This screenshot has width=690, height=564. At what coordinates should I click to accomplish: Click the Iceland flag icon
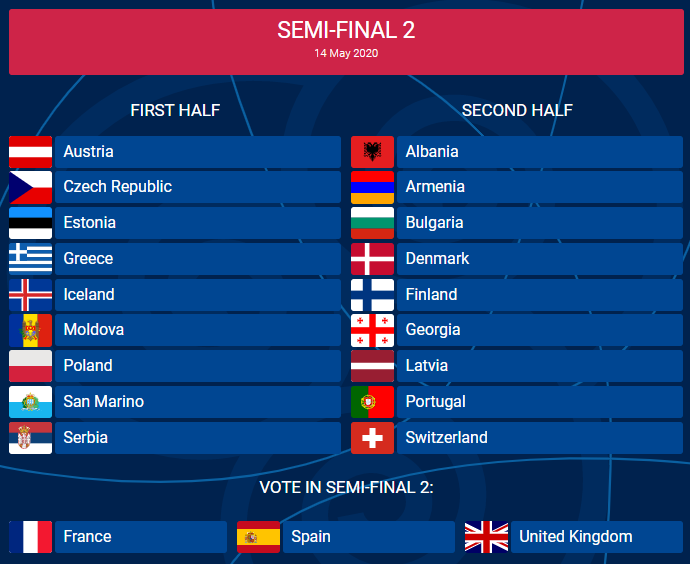(30, 295)
